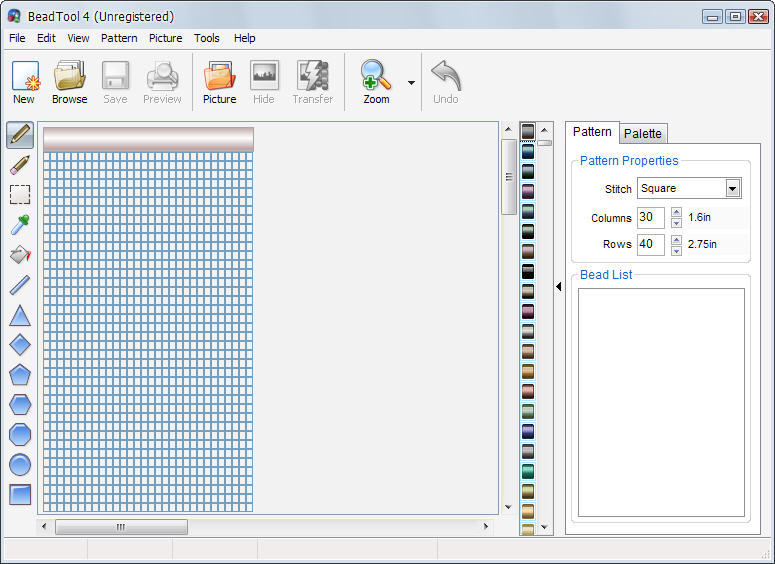The width and height of the screenshot is (775, 564).
Task: Collapse the side panel with black arrow
Action: [x=559, y=286]
